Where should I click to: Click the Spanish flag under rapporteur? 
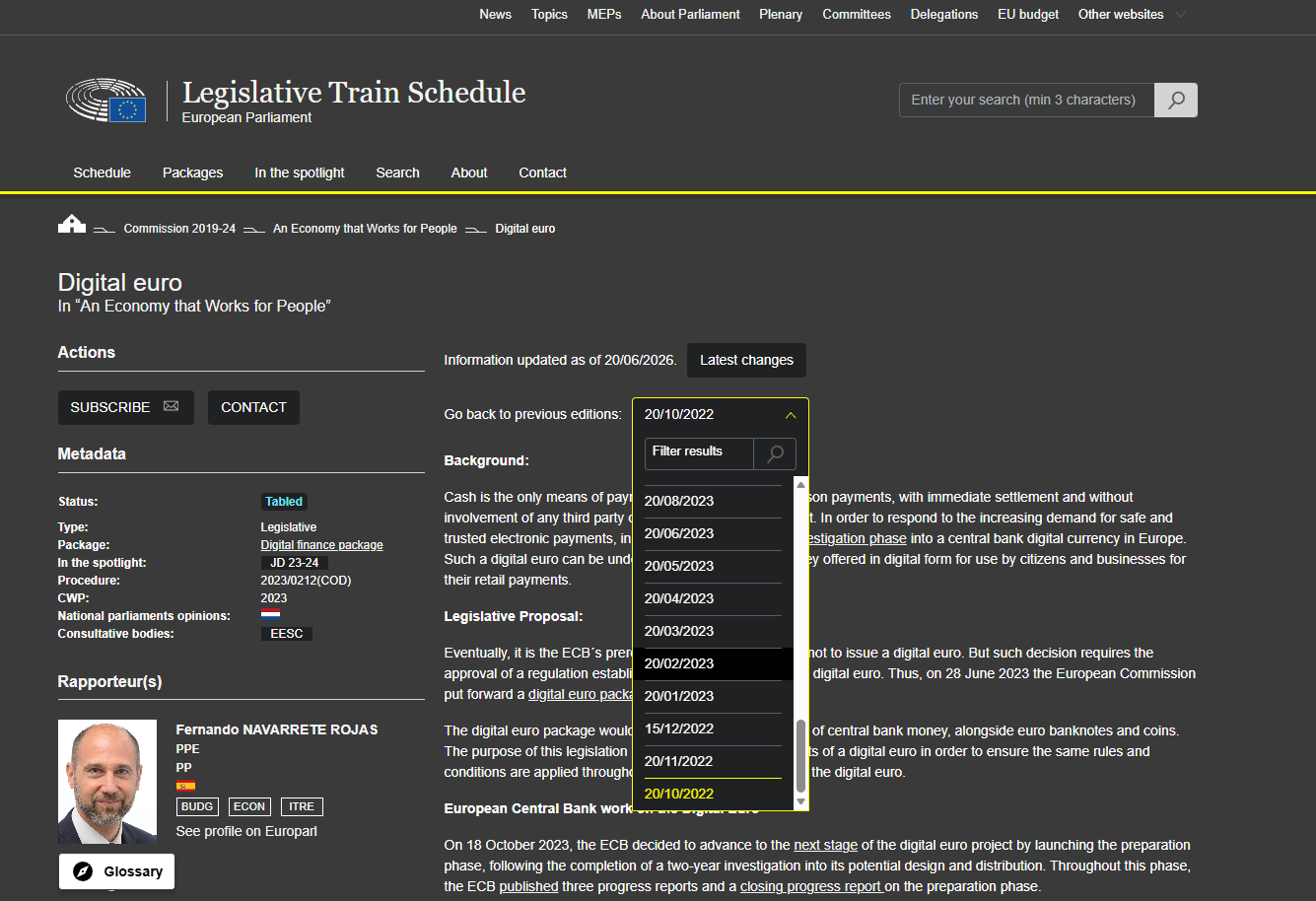point(185,786)
